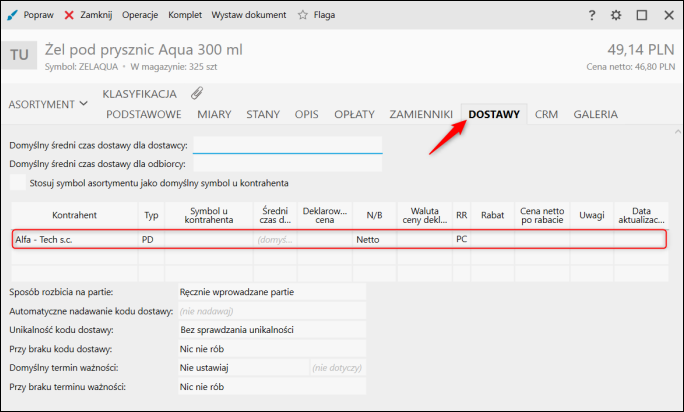Click the Netto cell
The image size is (684, 412).
click(374, 240)
